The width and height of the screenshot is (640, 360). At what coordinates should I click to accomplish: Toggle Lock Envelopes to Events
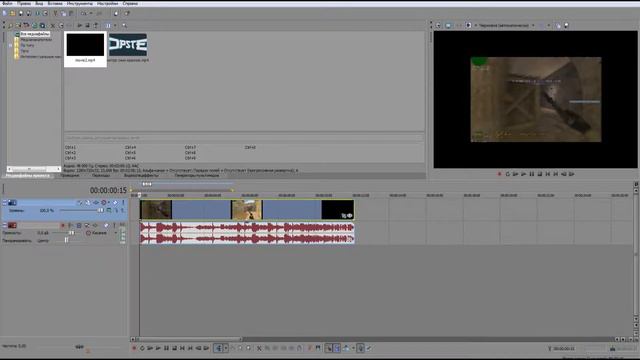[360, 348]
